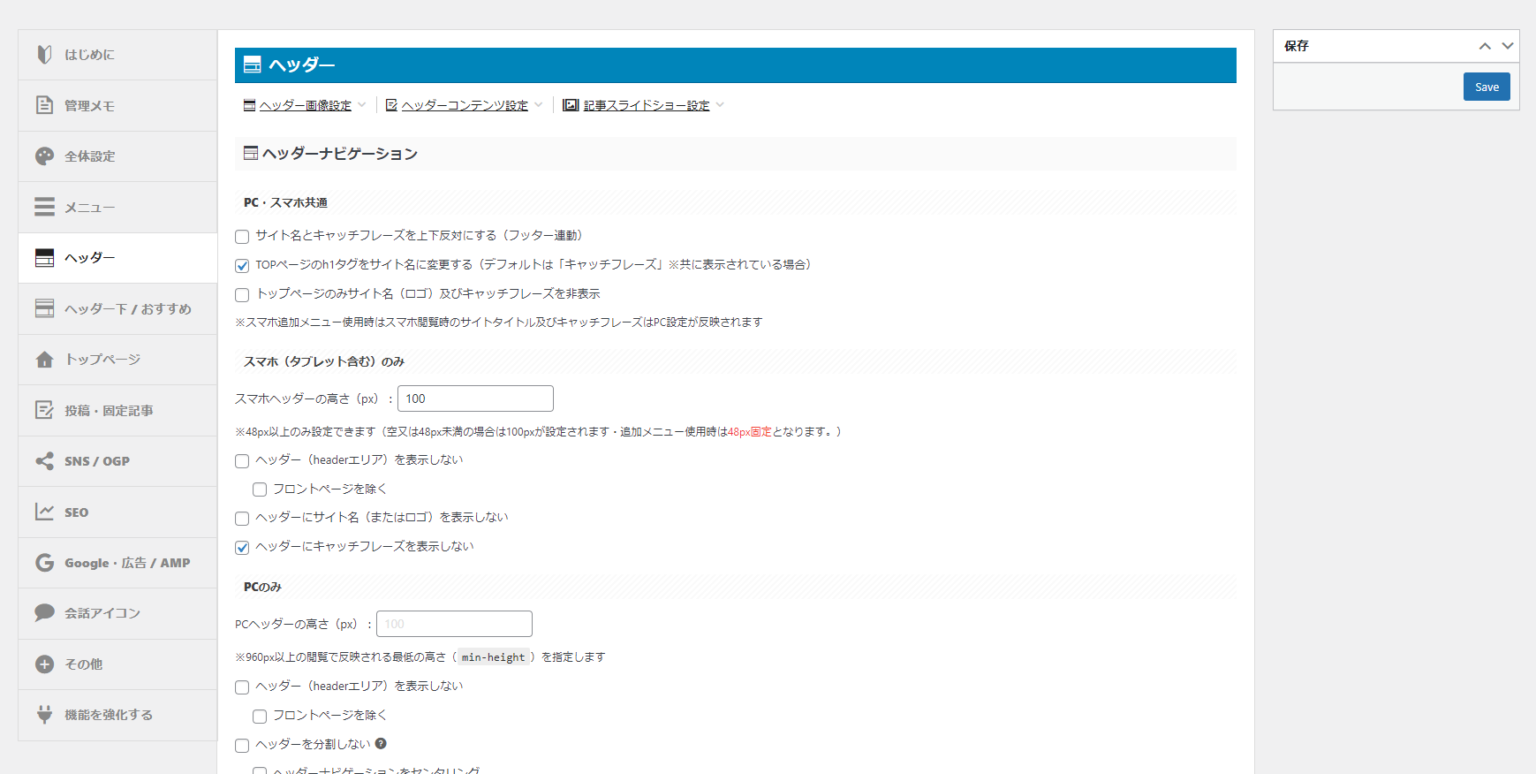The image size is (1536, 774).
Task: Select the SNS / OGP share icon
Action: click(44, 461)
